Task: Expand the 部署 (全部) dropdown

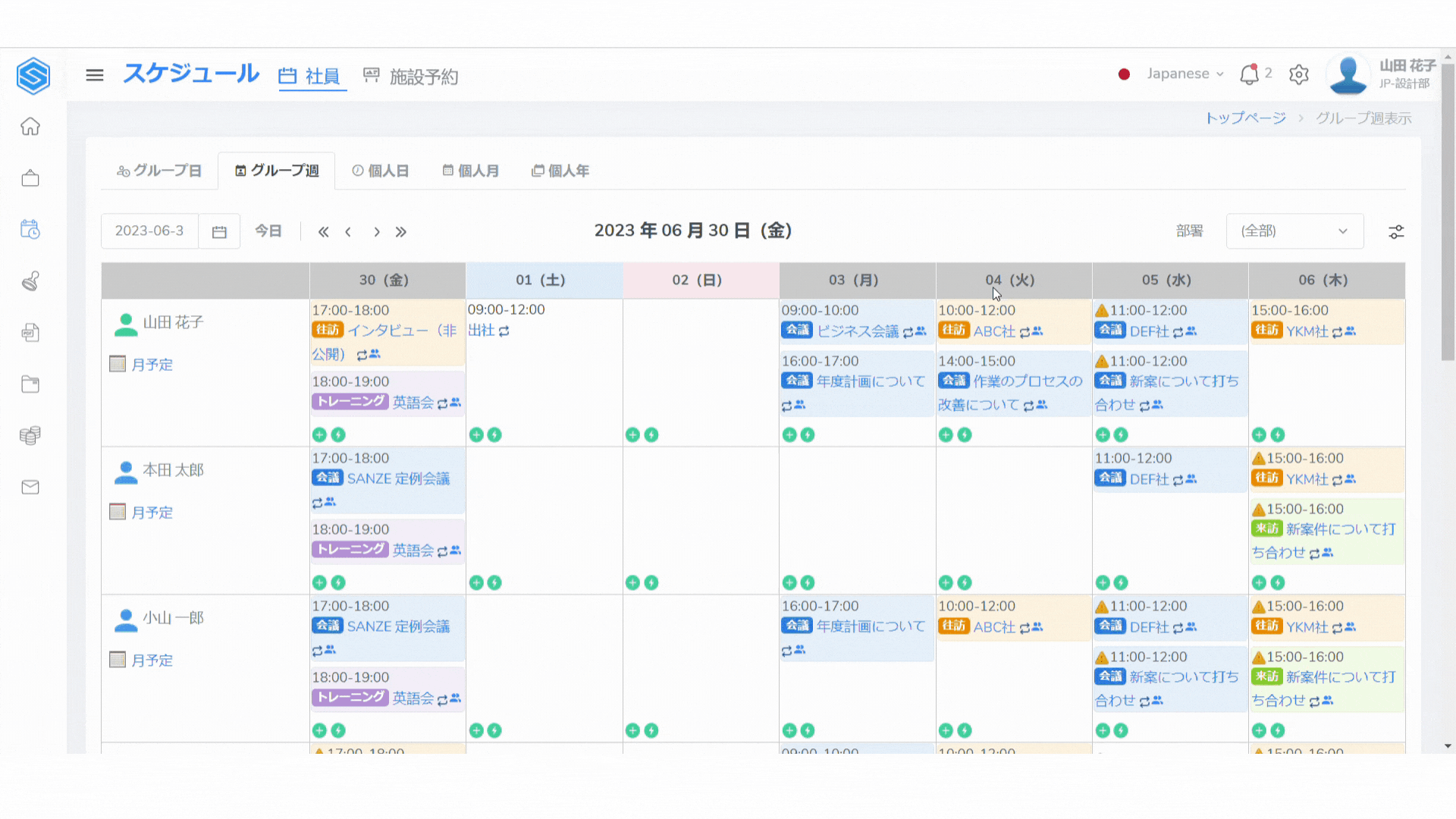Action: click(x=1294, y=231)
